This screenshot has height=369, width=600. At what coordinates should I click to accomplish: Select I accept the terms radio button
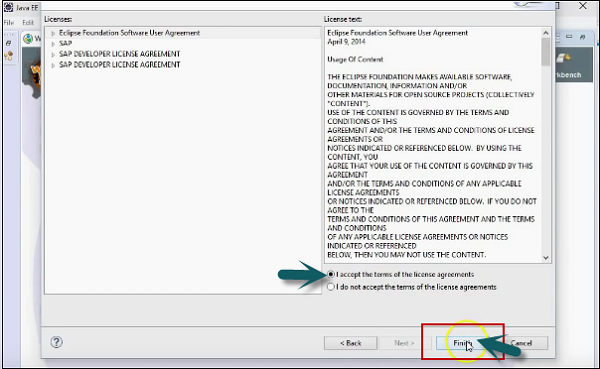point(331,274)
